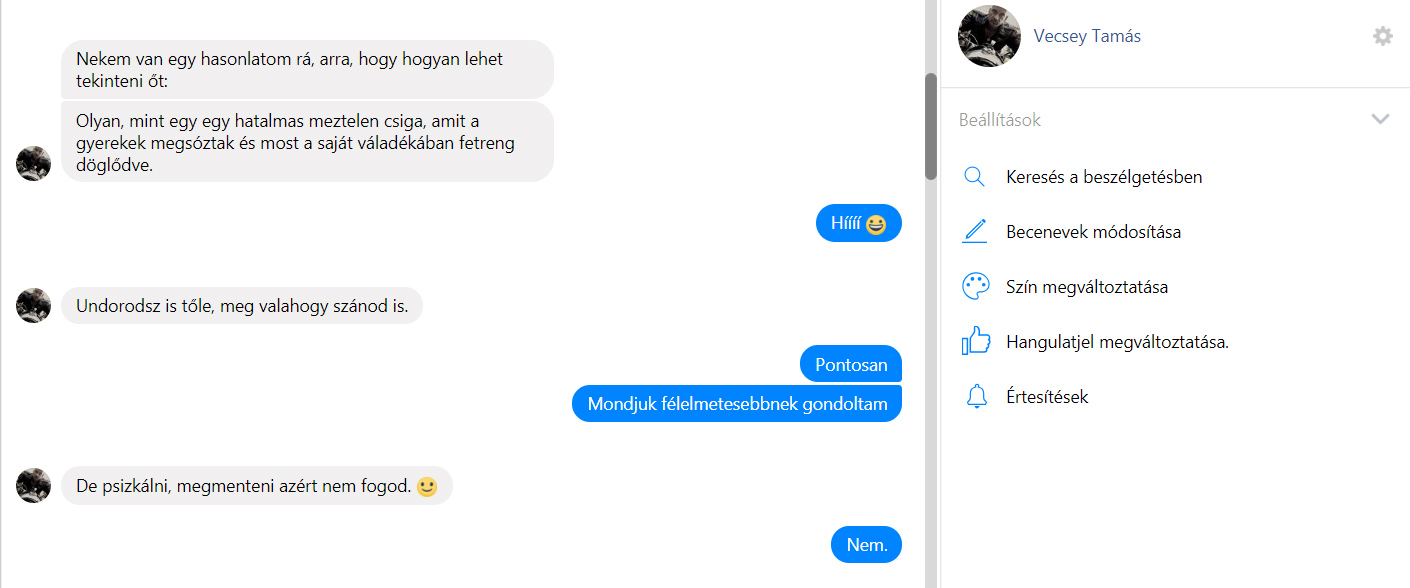This screenshot has width=1410, height=588.
Task: Click 'Hangulatjel megváltoztatása.' text
Action: [1117, 342]
